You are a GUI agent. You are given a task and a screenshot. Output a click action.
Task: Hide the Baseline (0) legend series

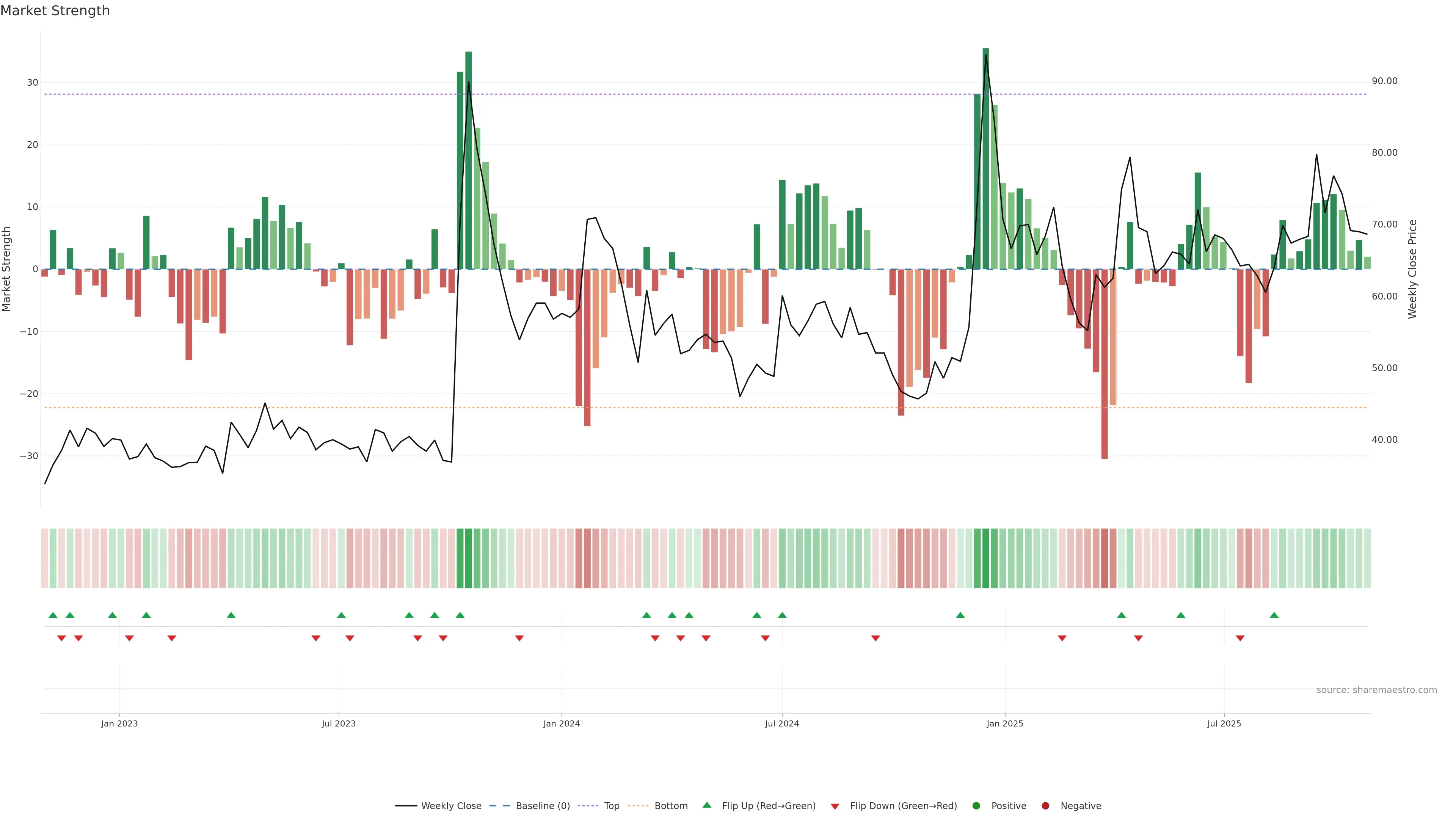500,805
